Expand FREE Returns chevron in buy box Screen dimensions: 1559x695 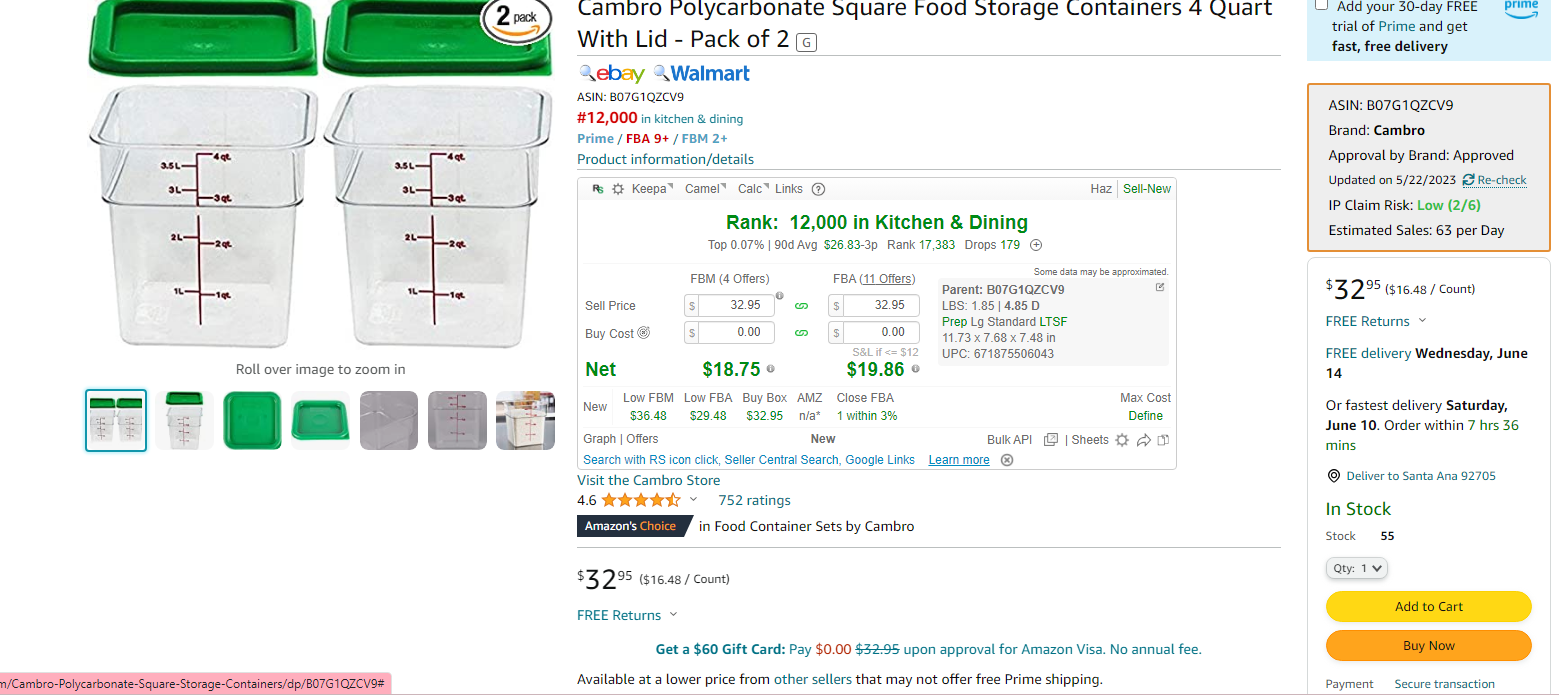(1422, 321)
